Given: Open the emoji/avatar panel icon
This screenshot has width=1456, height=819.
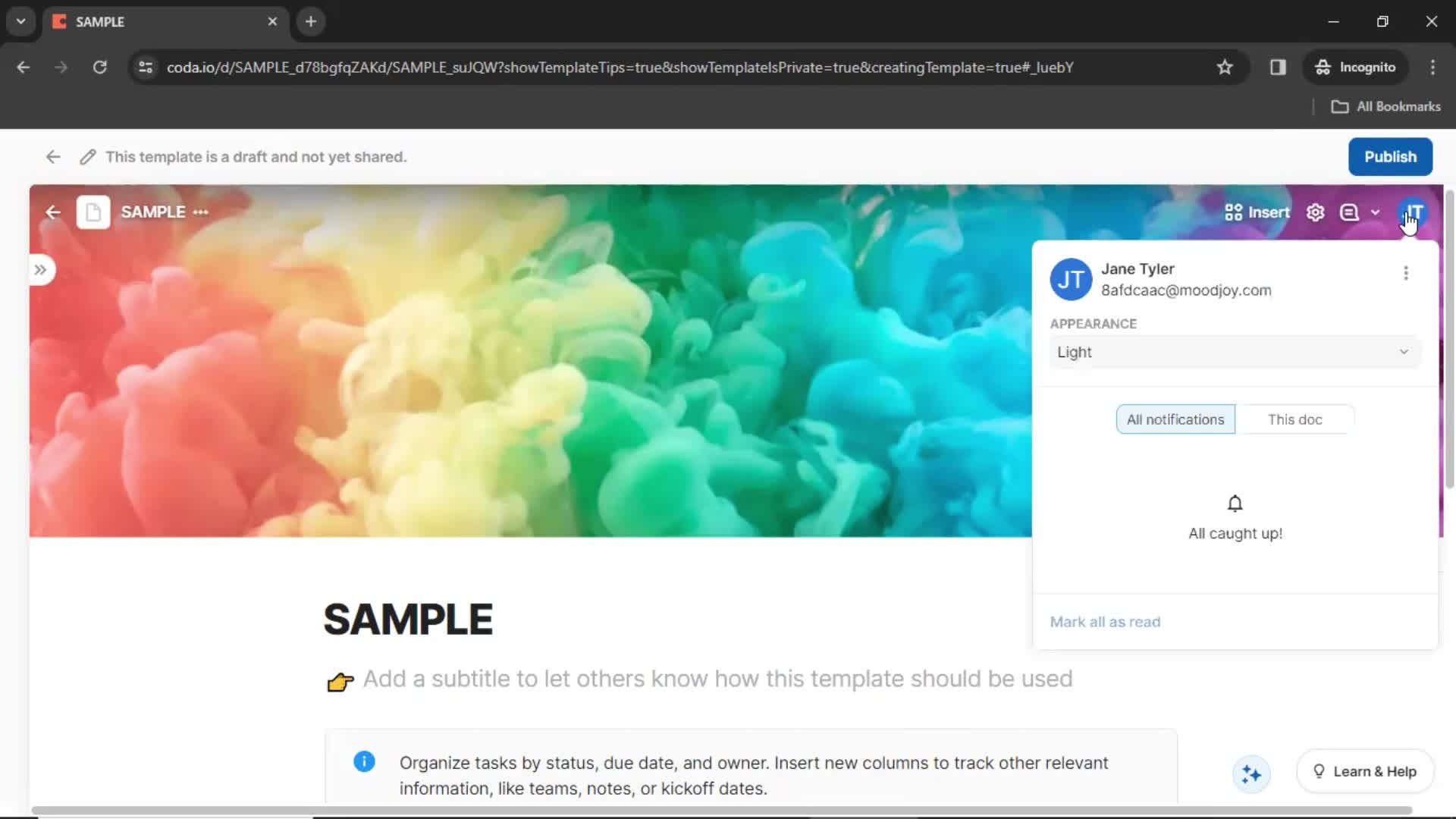Looking at the screenshot, I should point(1414,211).
